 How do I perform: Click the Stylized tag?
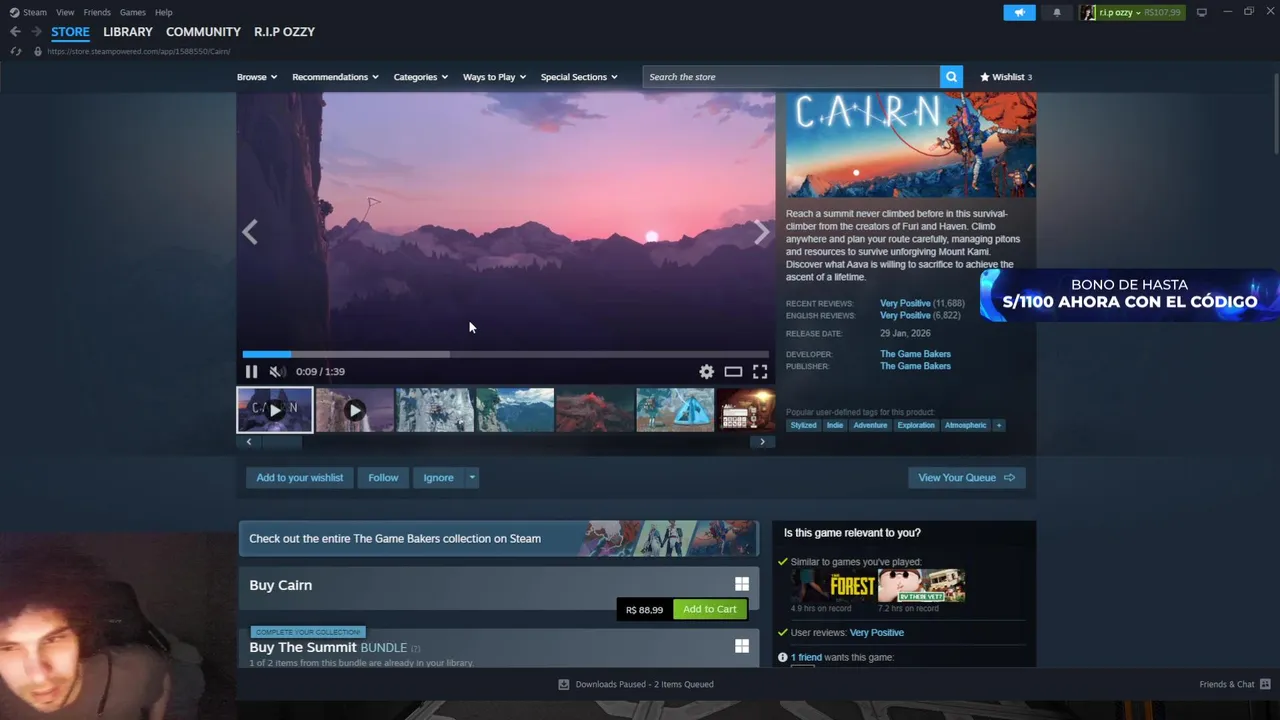803,425
